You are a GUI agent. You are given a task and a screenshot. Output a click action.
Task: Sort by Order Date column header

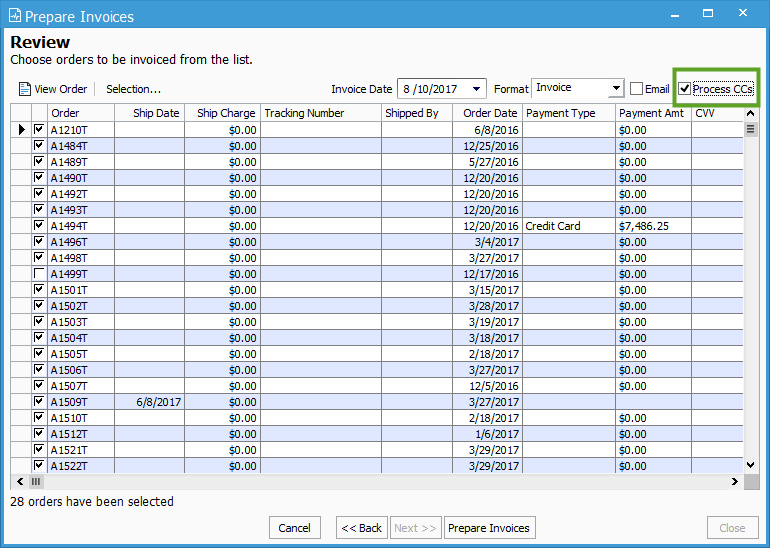click(x=488, y=113)
